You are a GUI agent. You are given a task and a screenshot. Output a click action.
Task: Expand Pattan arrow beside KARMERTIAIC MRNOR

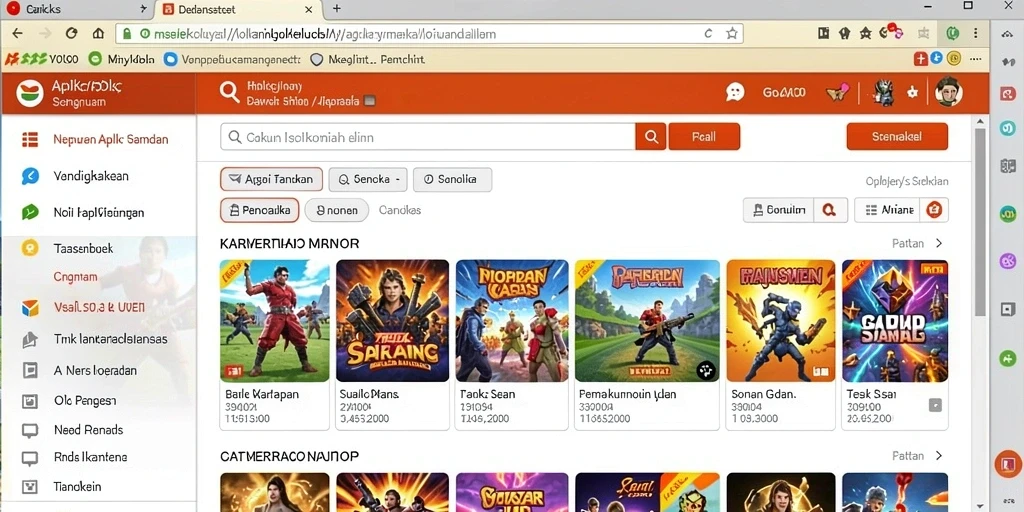pos(939,243)
